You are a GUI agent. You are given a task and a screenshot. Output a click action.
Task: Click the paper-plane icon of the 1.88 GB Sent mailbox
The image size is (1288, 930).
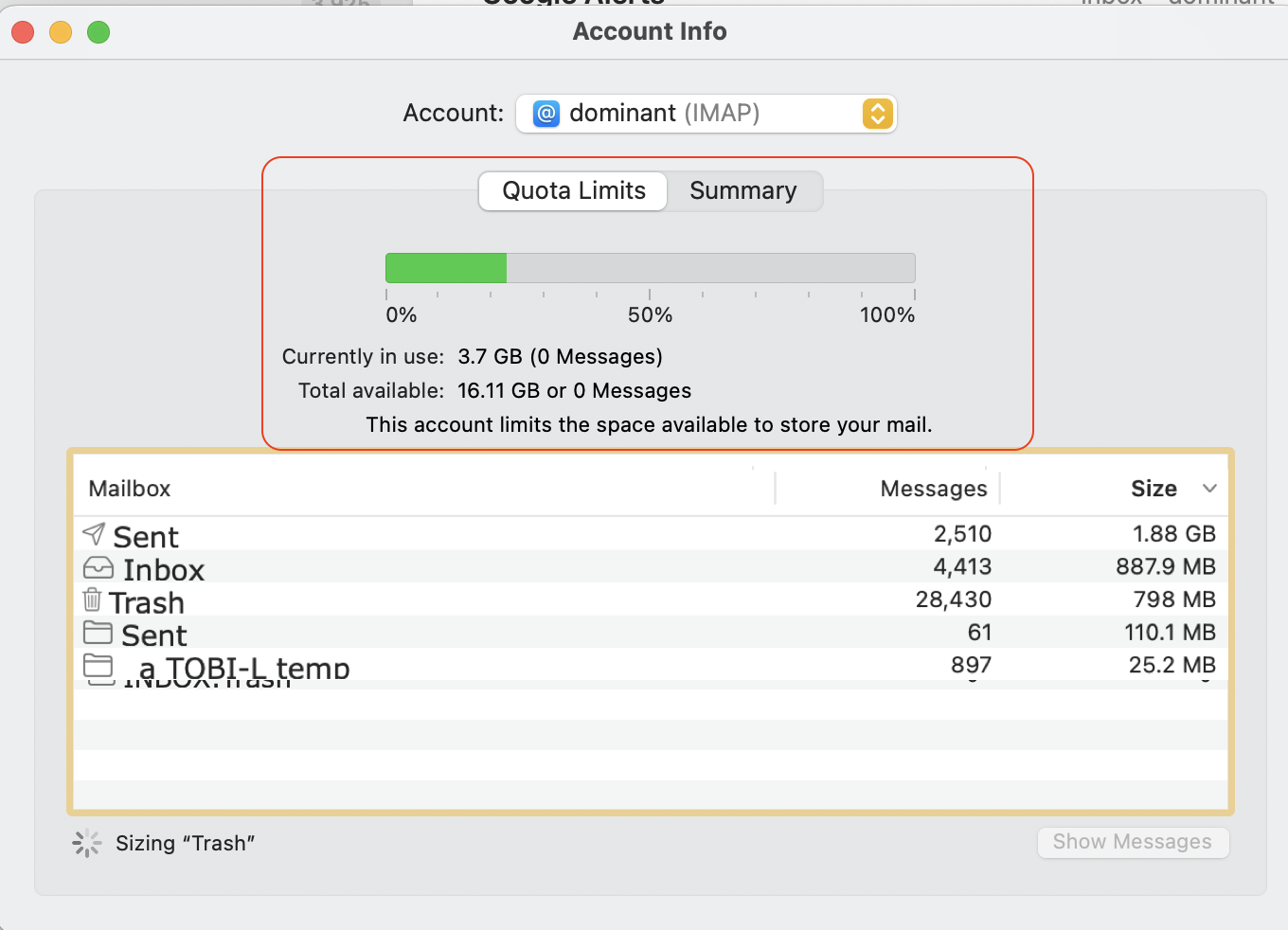coord(94,534)
